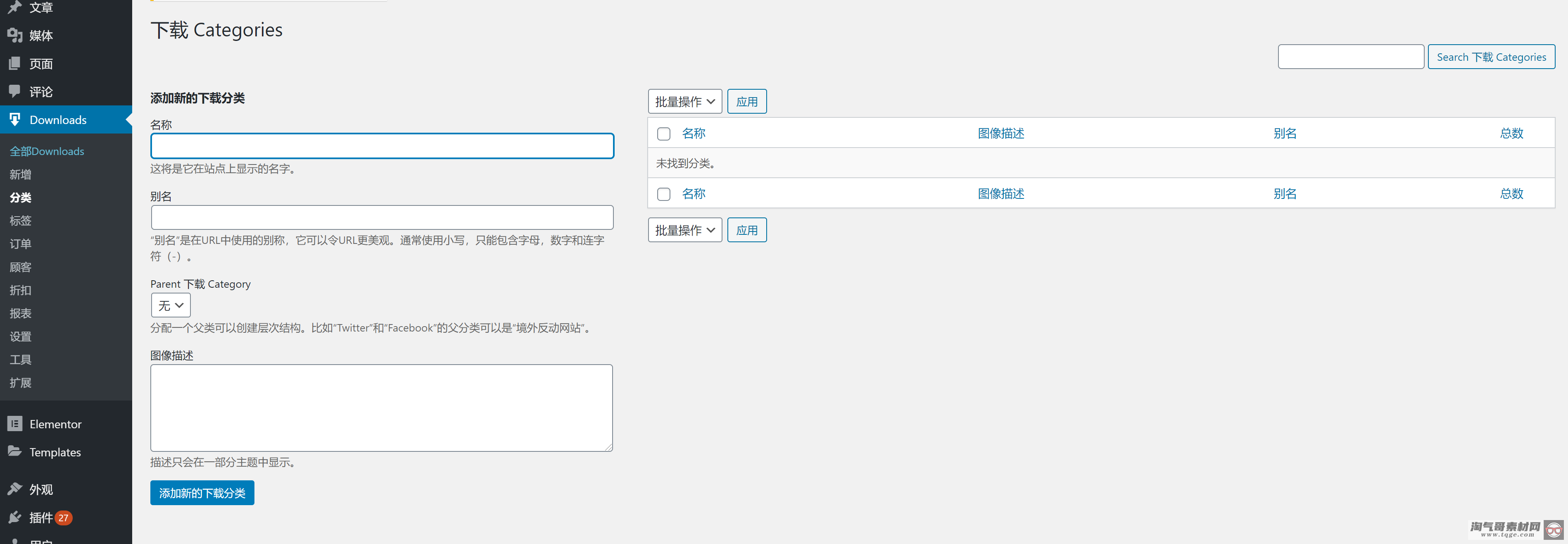Open 顾客 customers submenu
The image size is (1568, 544).
tap(21, 267)
